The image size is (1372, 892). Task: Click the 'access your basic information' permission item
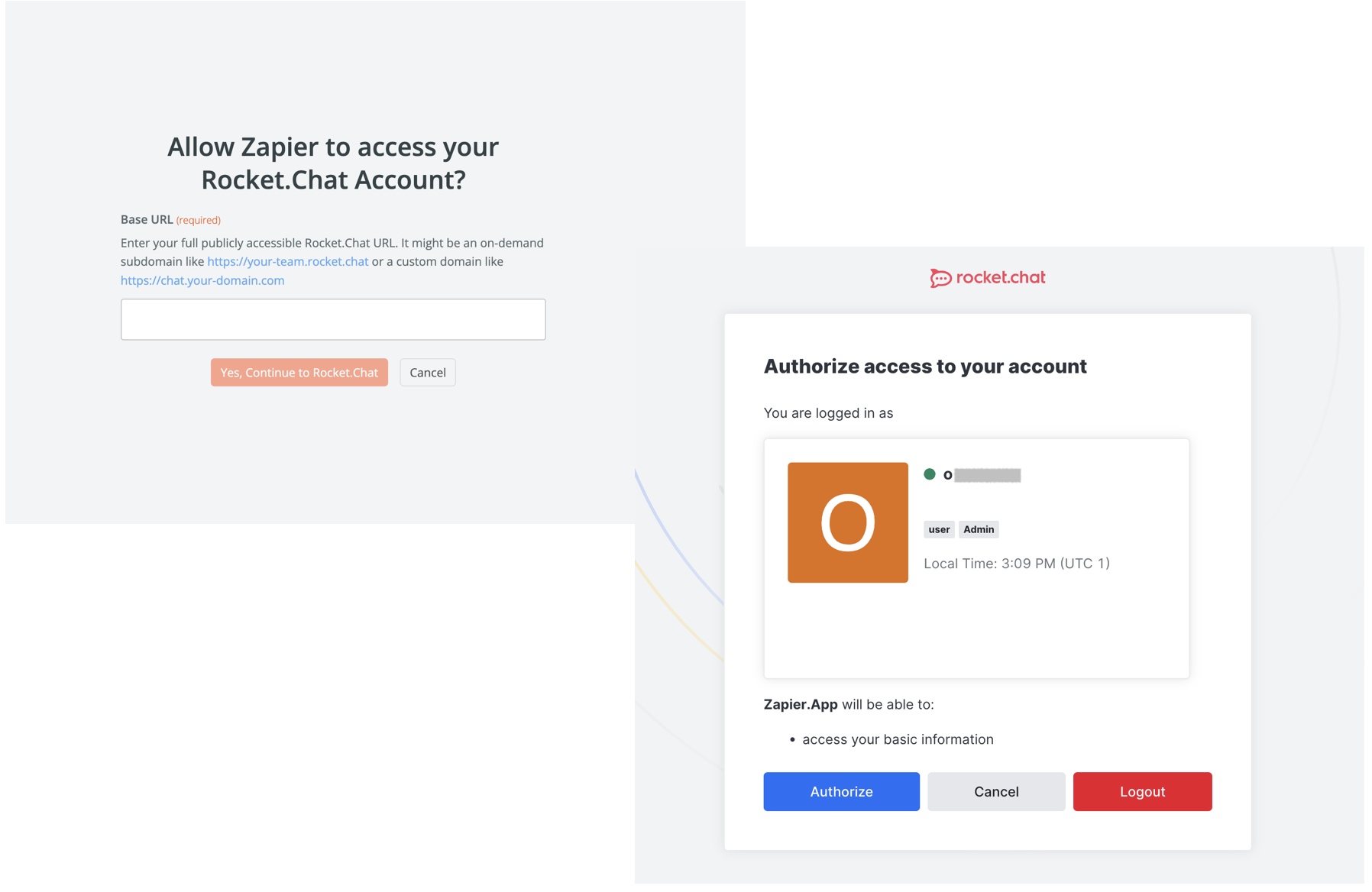(898, 739)
